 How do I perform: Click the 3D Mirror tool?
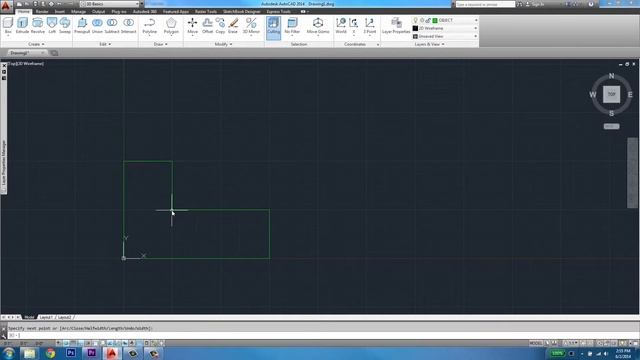pos(251,26)
